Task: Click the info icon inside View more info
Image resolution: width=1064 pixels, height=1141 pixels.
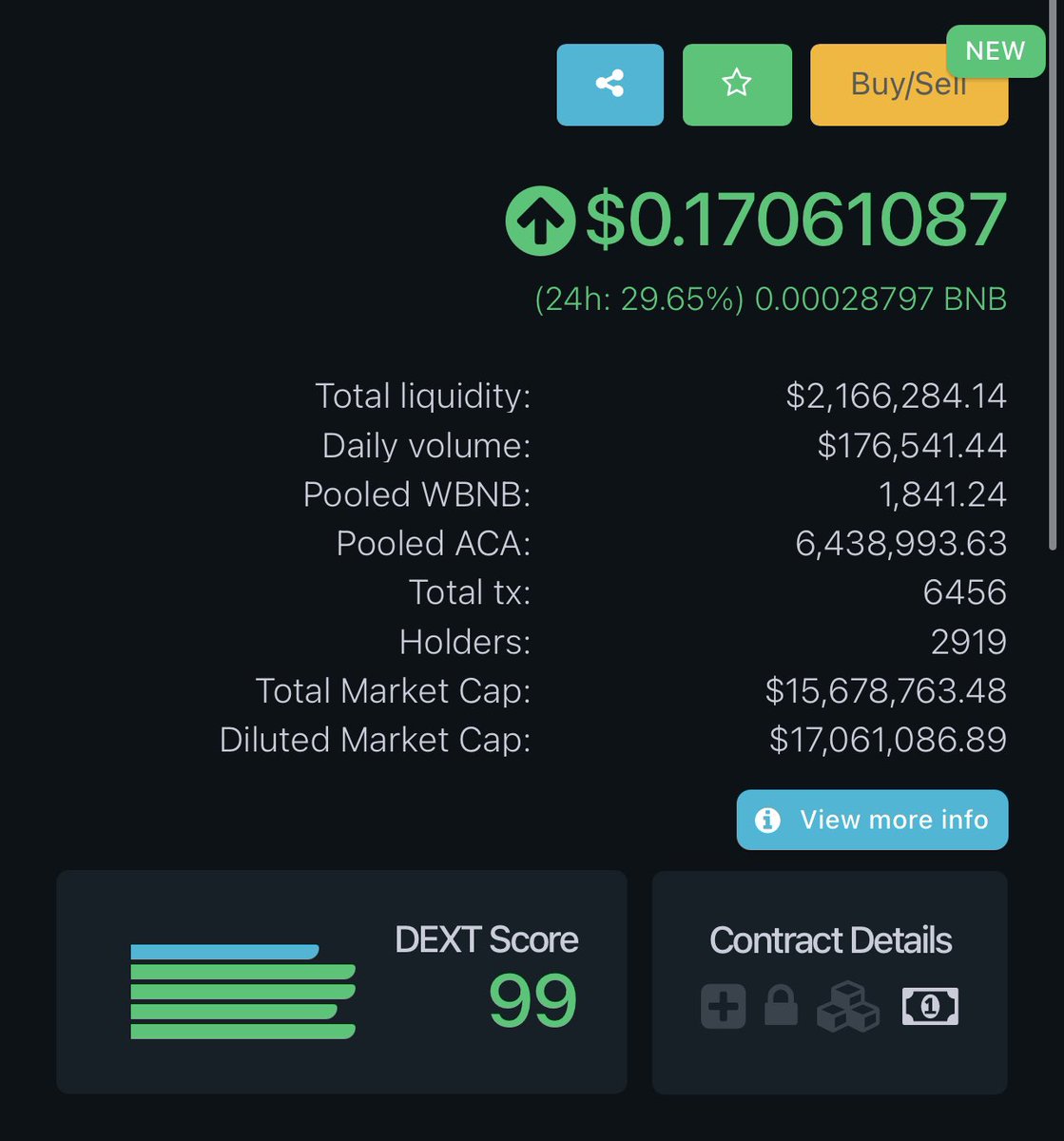Action: point(766,819)
